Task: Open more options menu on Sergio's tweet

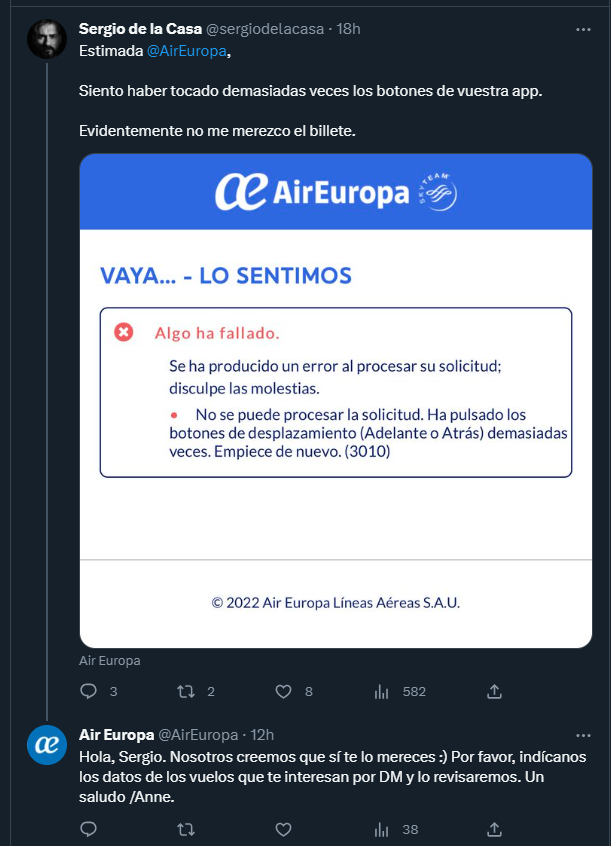Action: click(583, 29)
